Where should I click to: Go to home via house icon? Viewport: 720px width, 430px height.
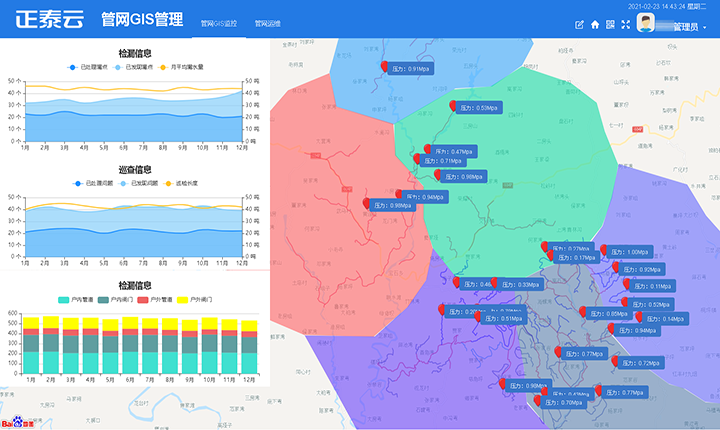[x=595, y=25]
